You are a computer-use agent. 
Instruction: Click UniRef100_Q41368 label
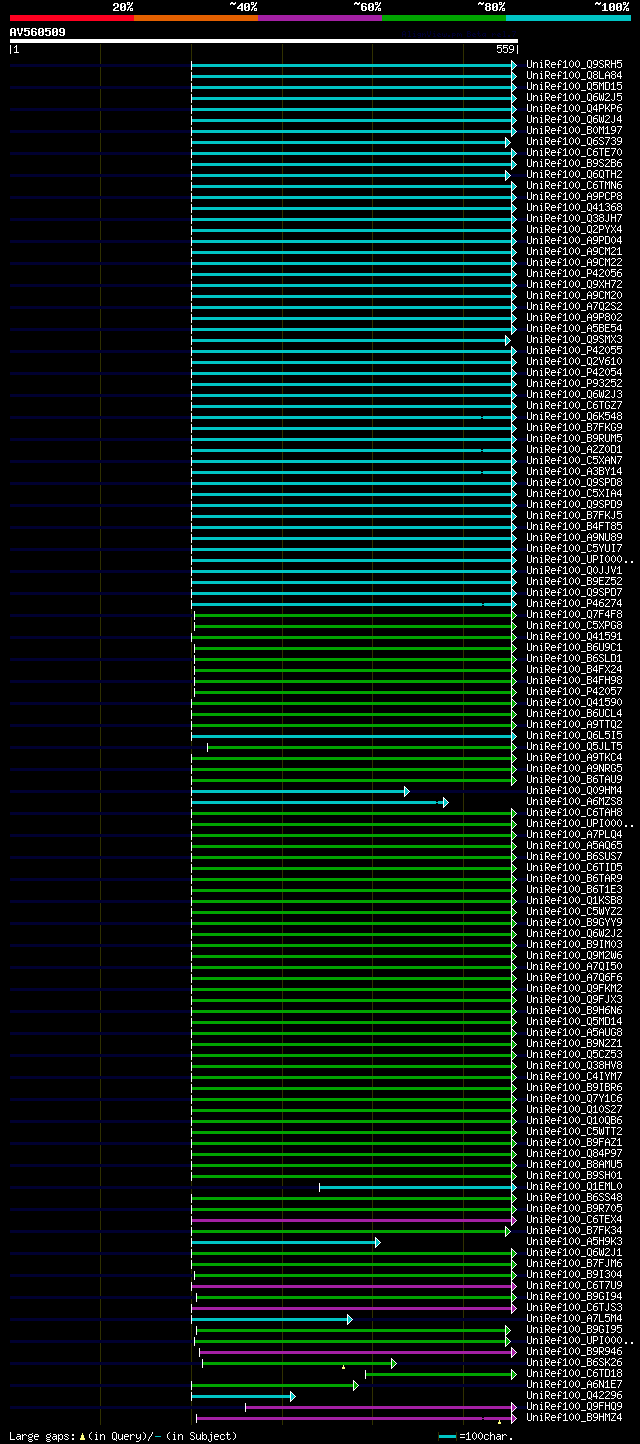pyautogui.click(x=574, y=207)
